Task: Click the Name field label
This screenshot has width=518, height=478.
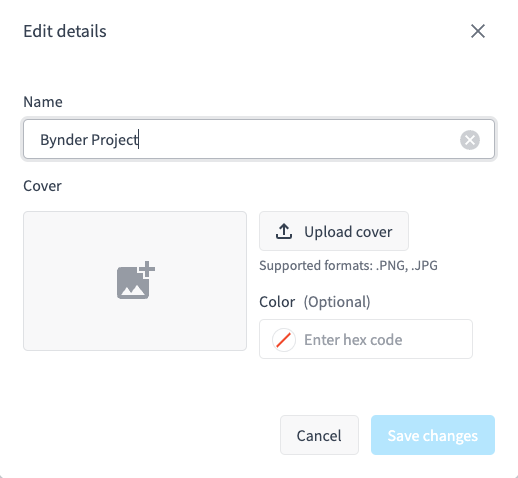Action: point(43,102)
